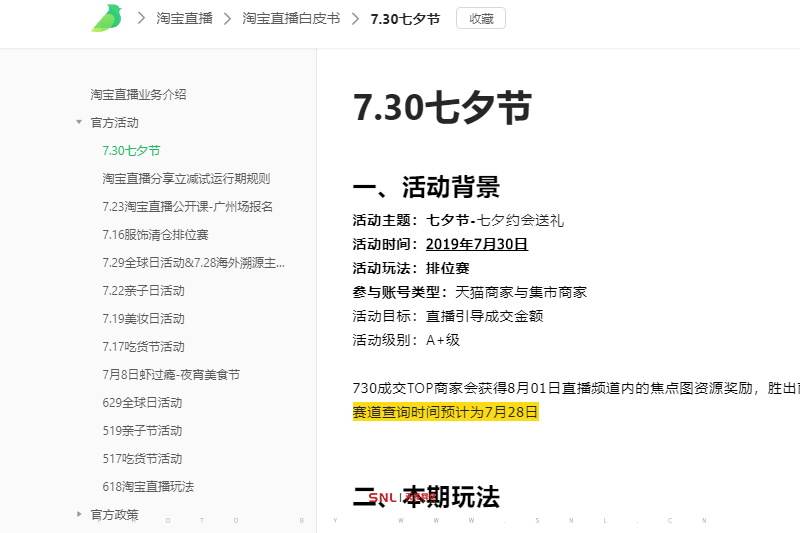Click the 收藏 button
Screen dimensions: 800x533
[481, 18]
